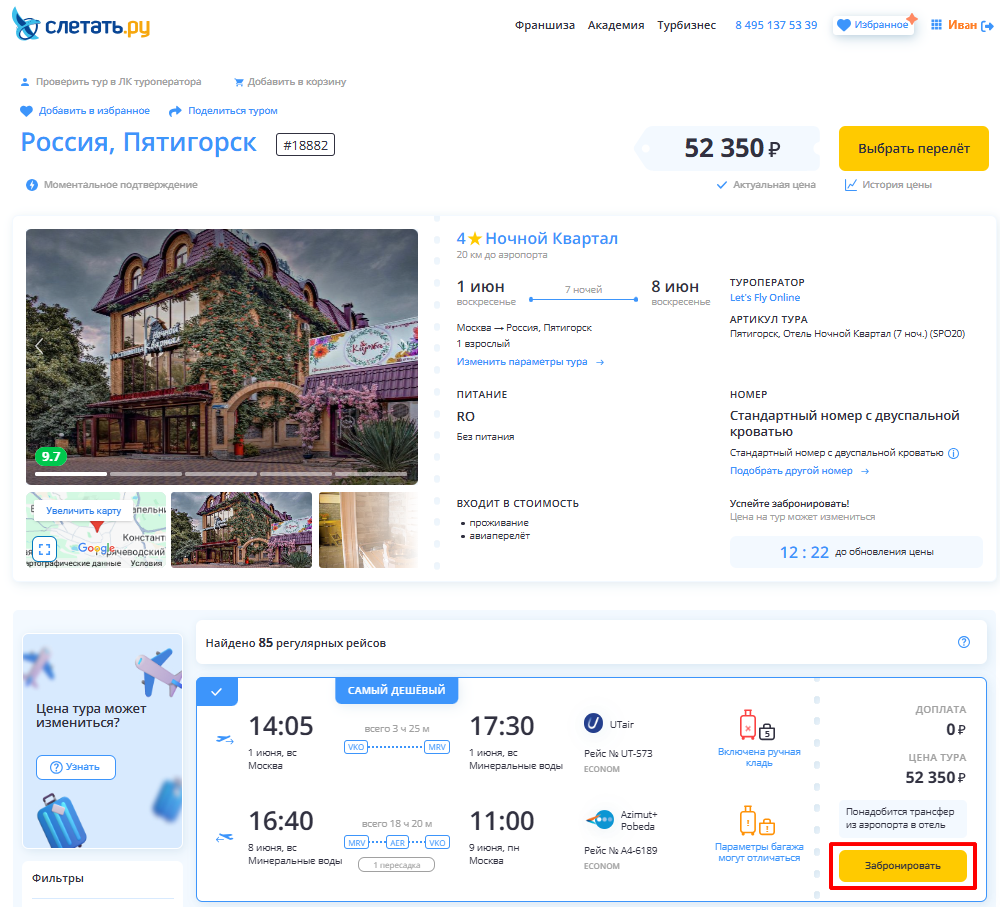Click the info icon beside room description
This screenshot has height=907, width=1000.
953,454
